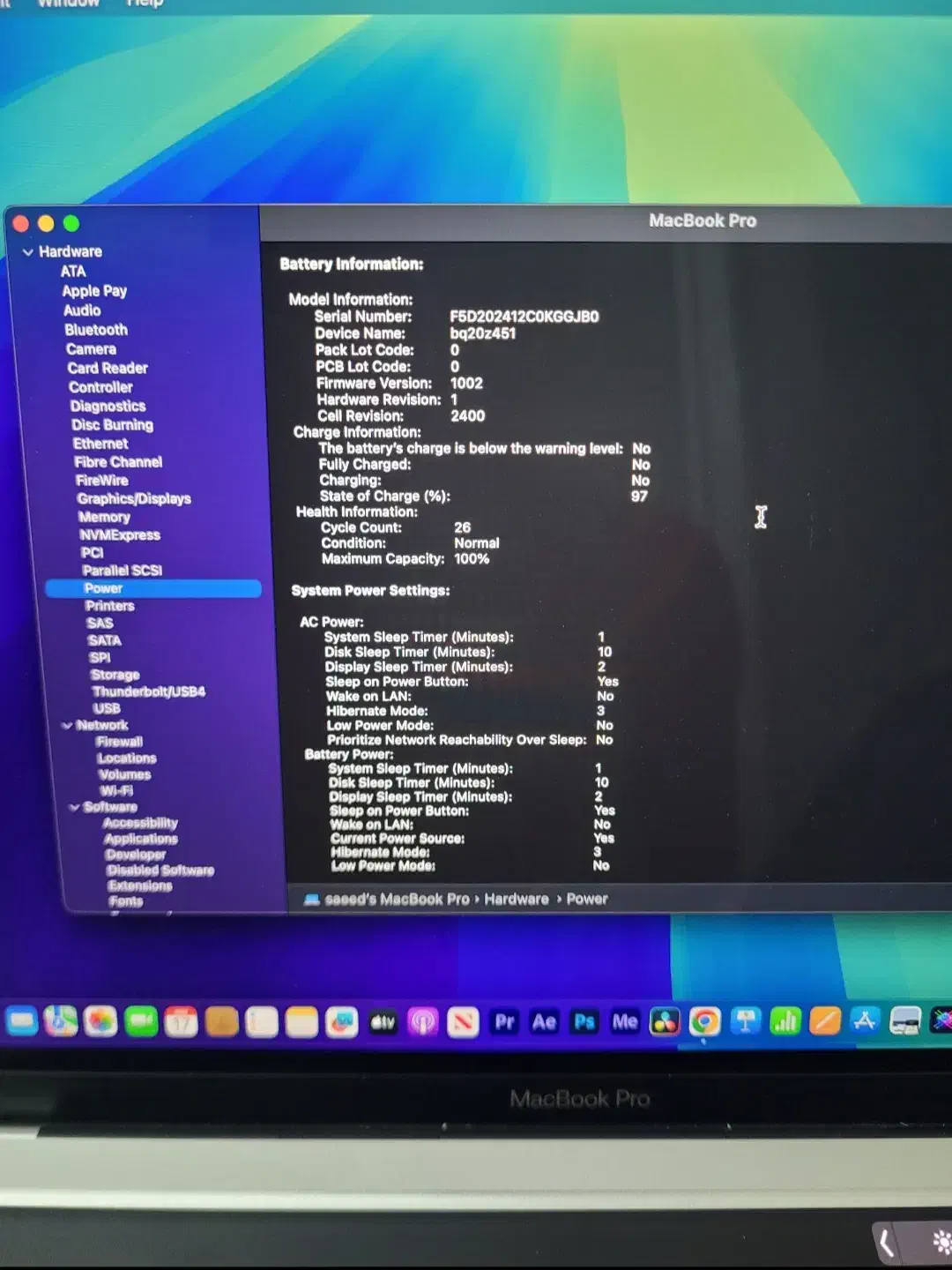Launch Premiere Pro from the Dock
Image resolution: width=952 pixels, height=1270 pixels.
click(504, 1021)
